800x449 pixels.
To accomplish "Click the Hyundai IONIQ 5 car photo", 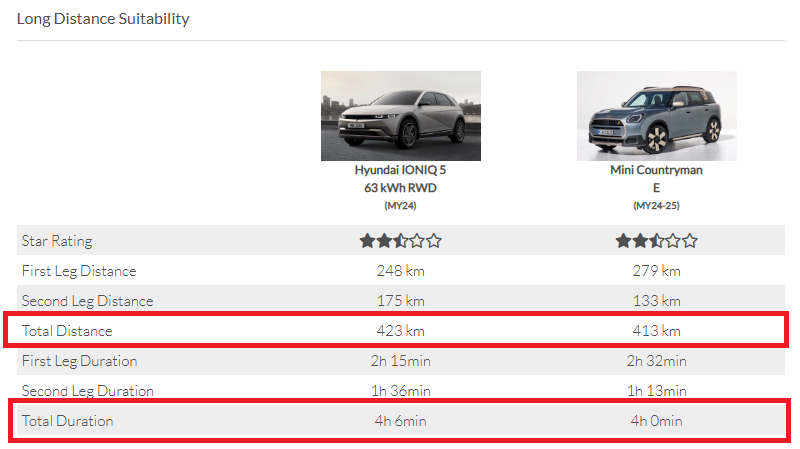I will (x=400, y=116).
